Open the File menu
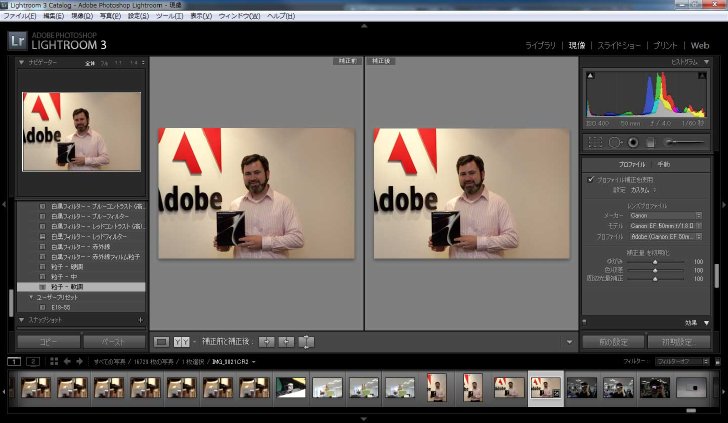 point(20,16)
